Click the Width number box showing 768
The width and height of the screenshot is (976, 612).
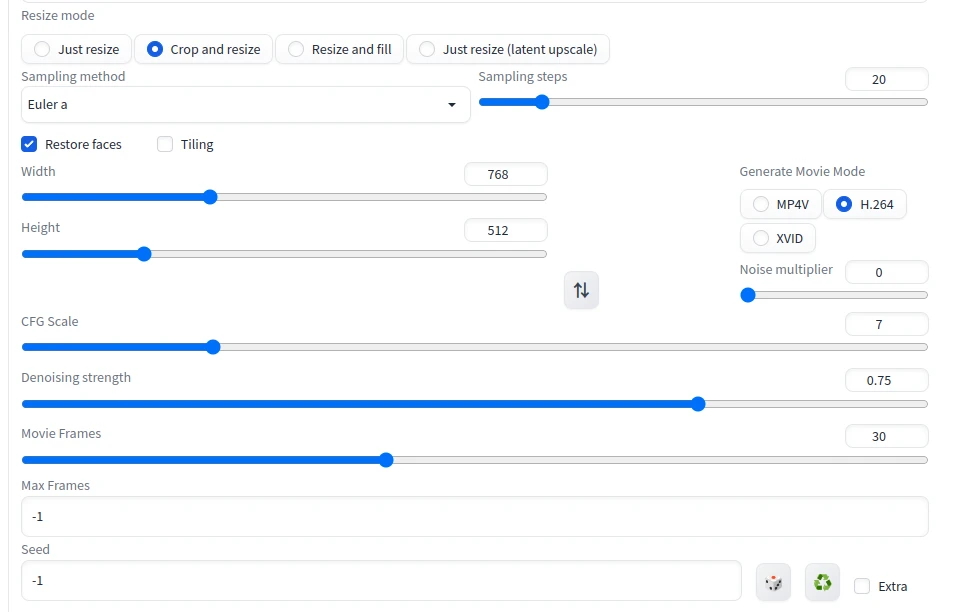click(x=505, y=174)
